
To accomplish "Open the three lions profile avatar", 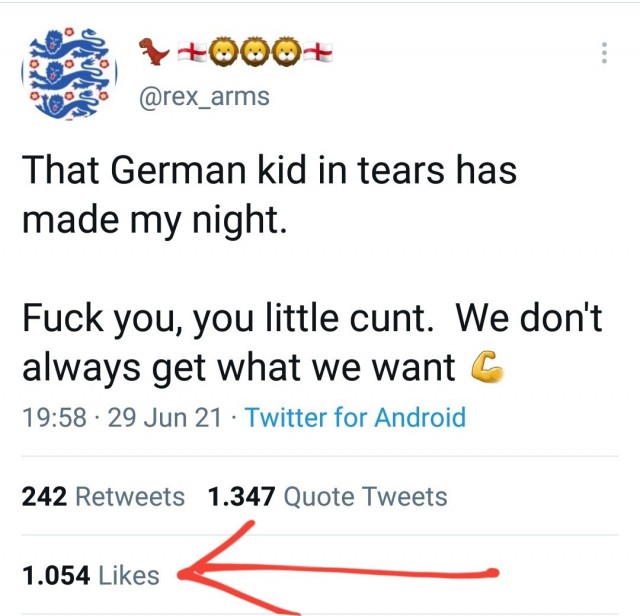I will click(69, 73).
